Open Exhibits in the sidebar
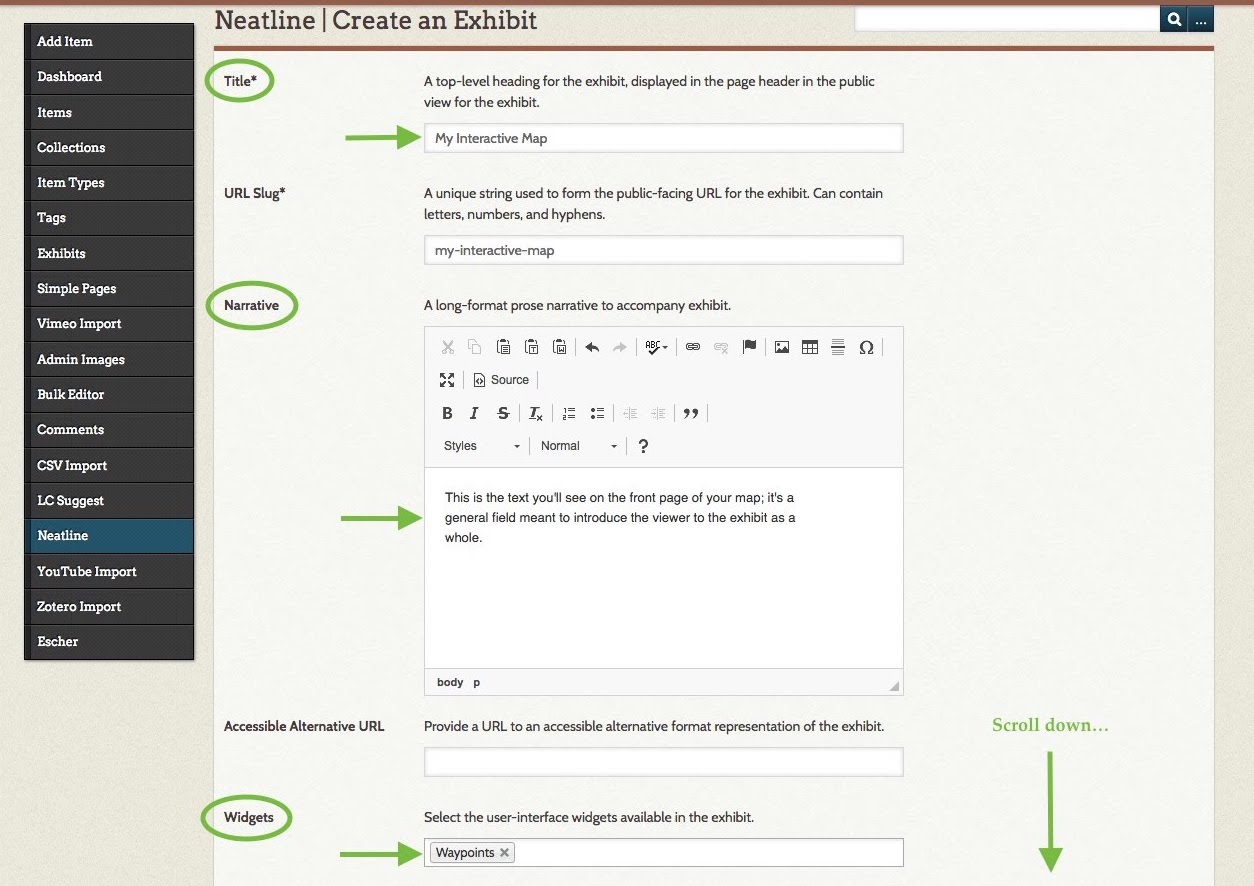 click(x=109, y=253)
